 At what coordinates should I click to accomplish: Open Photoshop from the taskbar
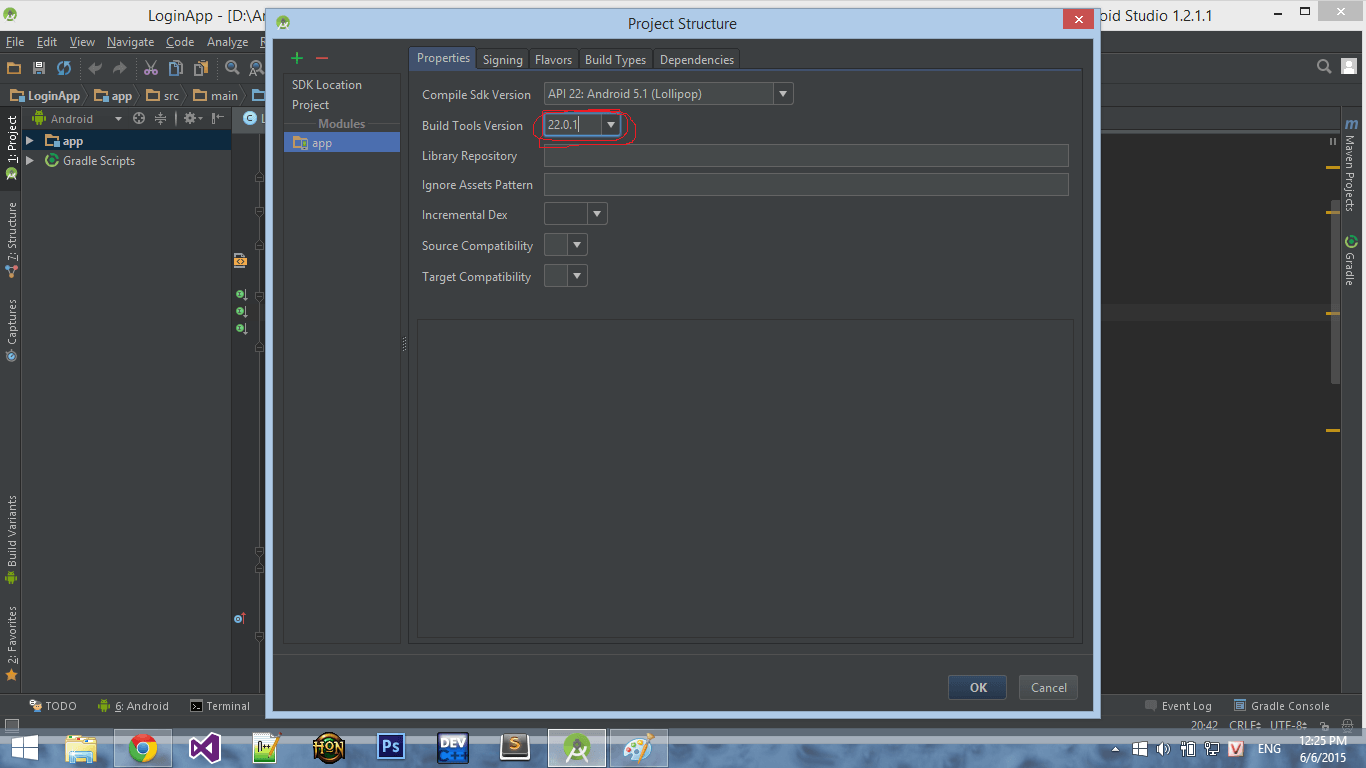(390, 748)
